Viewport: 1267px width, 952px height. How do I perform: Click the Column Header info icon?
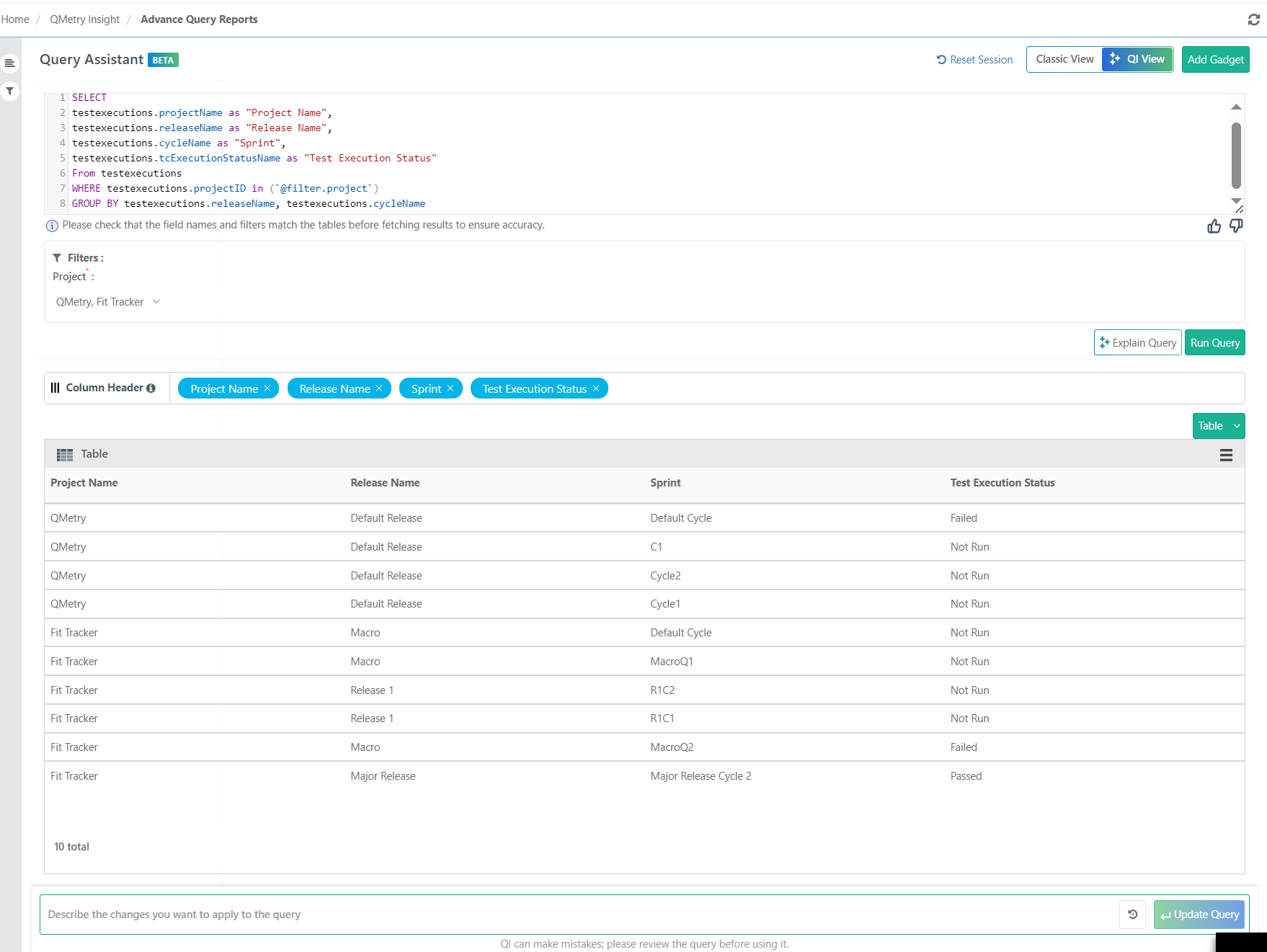click(x=151, y=388)
